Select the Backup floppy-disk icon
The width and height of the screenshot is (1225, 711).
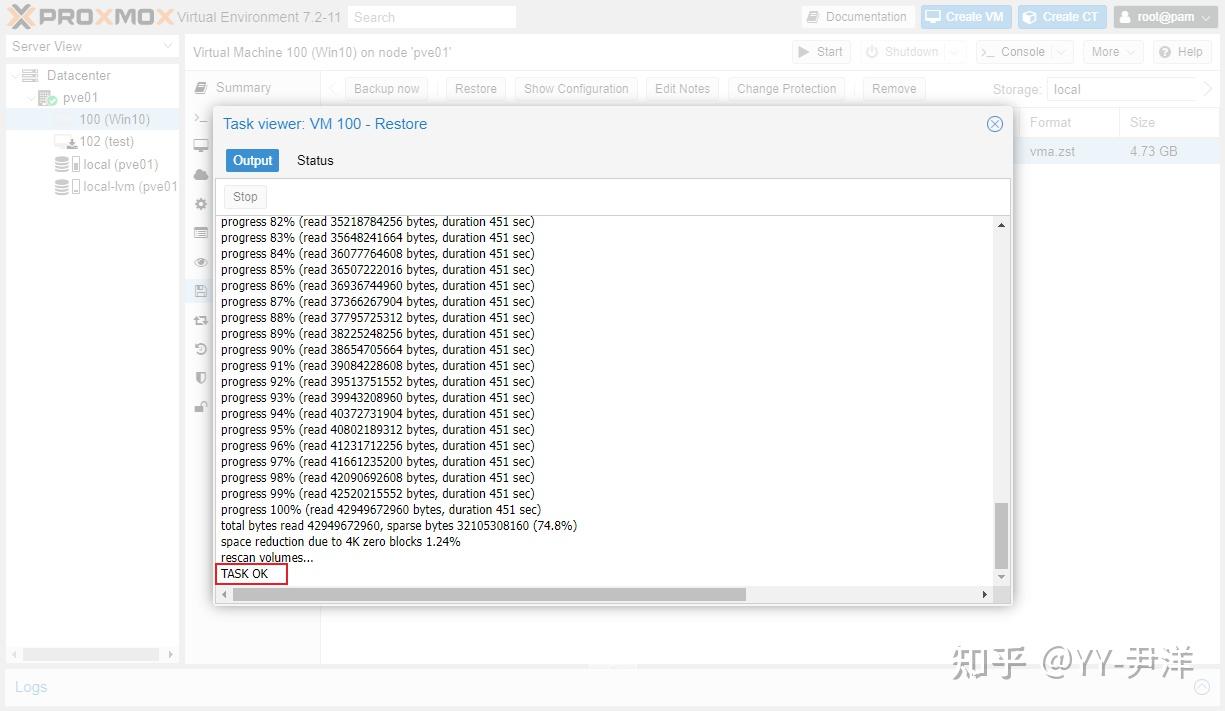coord(200,290)
